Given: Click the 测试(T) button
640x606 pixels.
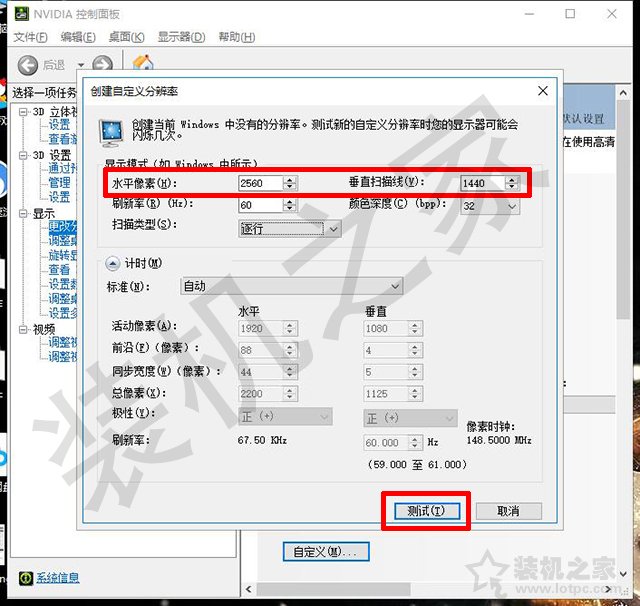Looking at the screenshot, I should pyautogui.click(x=427, y=511).
